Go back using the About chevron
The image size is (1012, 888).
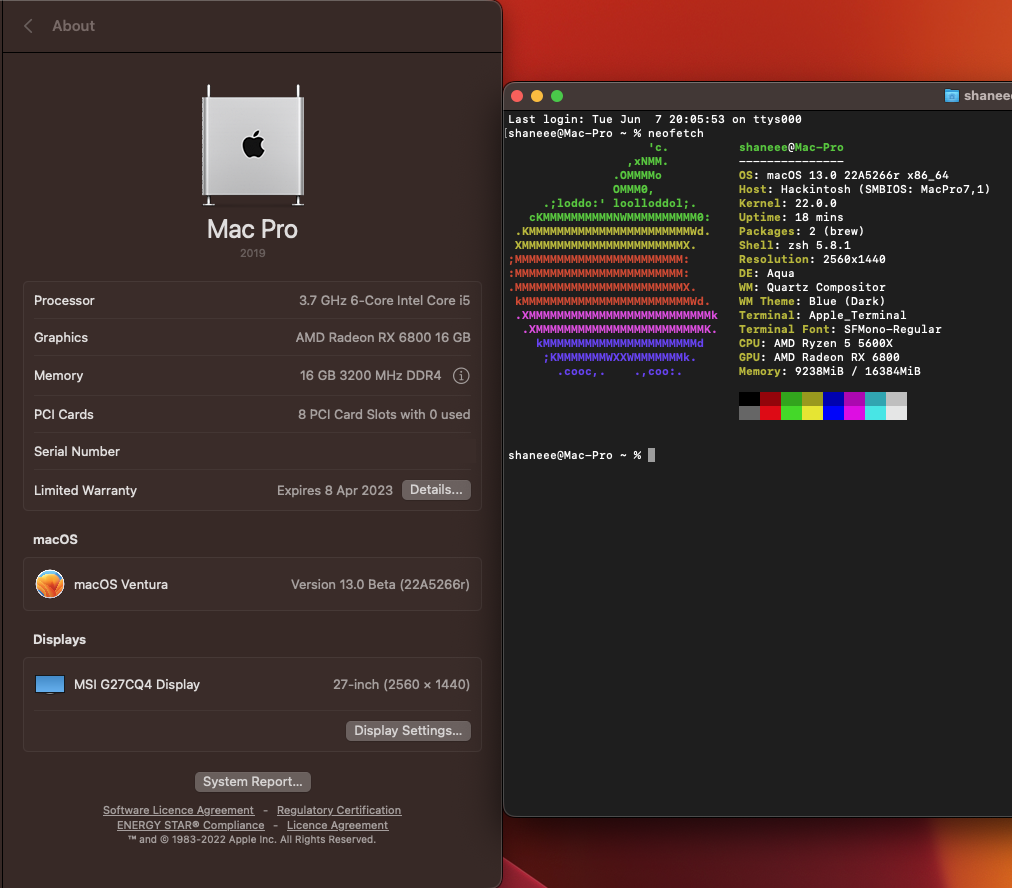pos(28,26)
